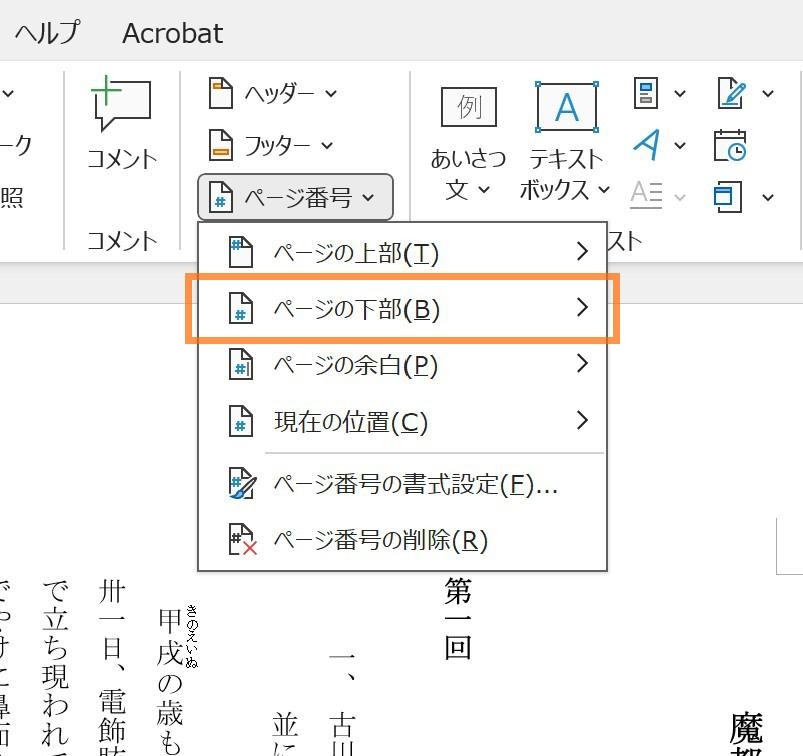Click the Quick Parts icon

click(x=645, y=94)
